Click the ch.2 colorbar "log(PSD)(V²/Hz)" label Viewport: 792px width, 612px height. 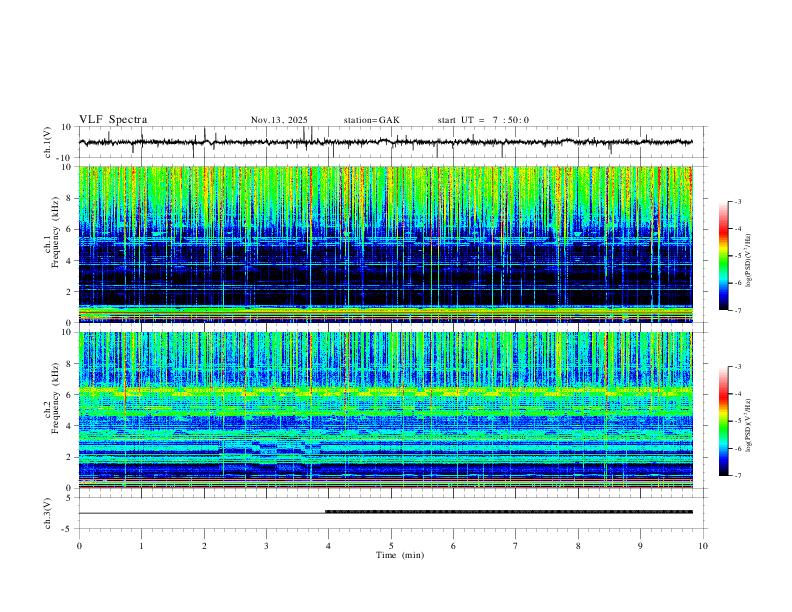[749, 426]
